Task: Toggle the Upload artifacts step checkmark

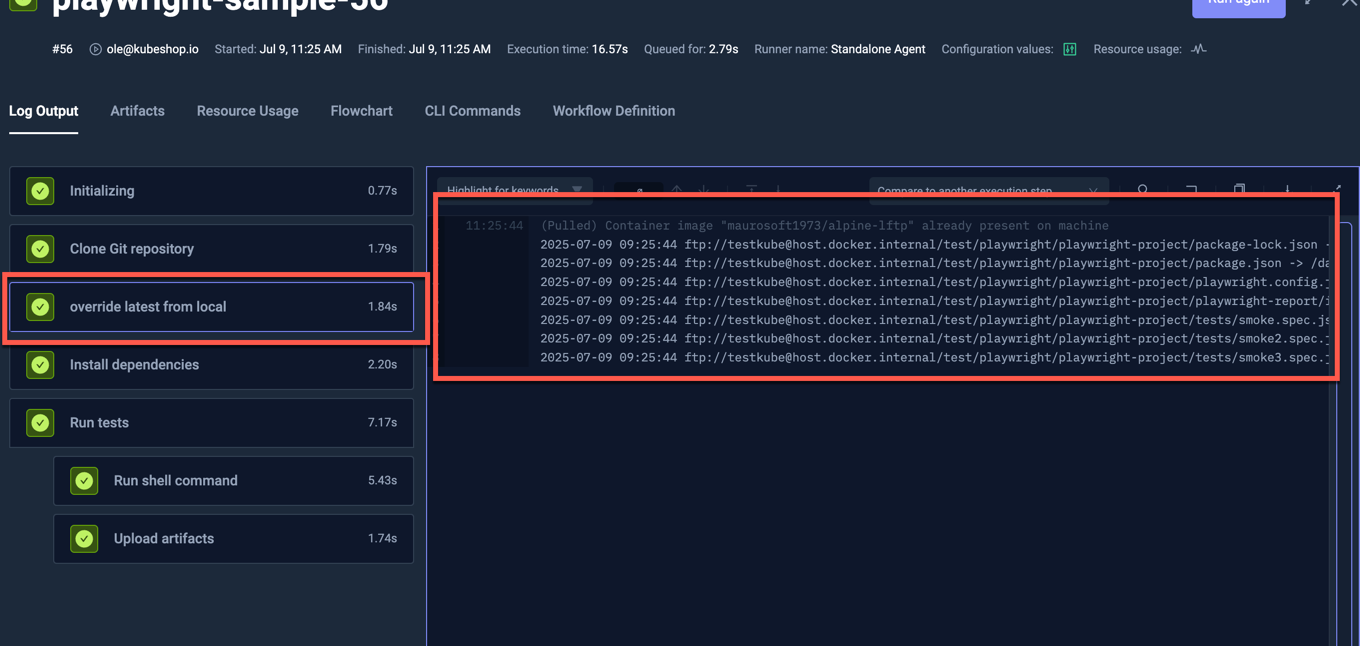Action: click(84, 538)
